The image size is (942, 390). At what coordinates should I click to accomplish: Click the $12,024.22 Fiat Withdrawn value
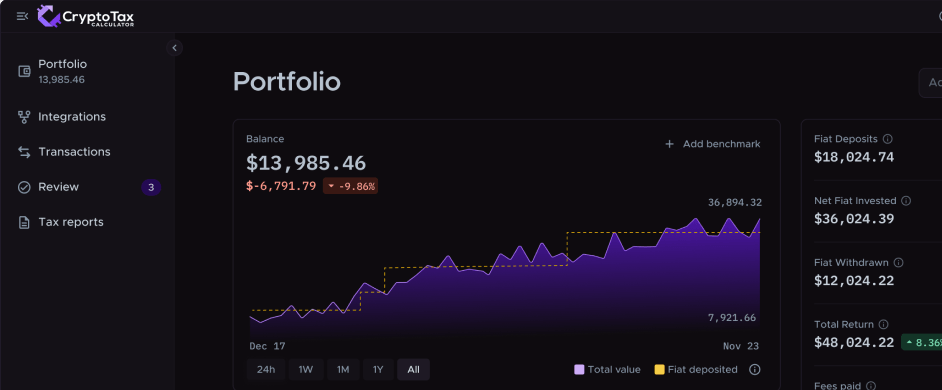pos(854,281)
